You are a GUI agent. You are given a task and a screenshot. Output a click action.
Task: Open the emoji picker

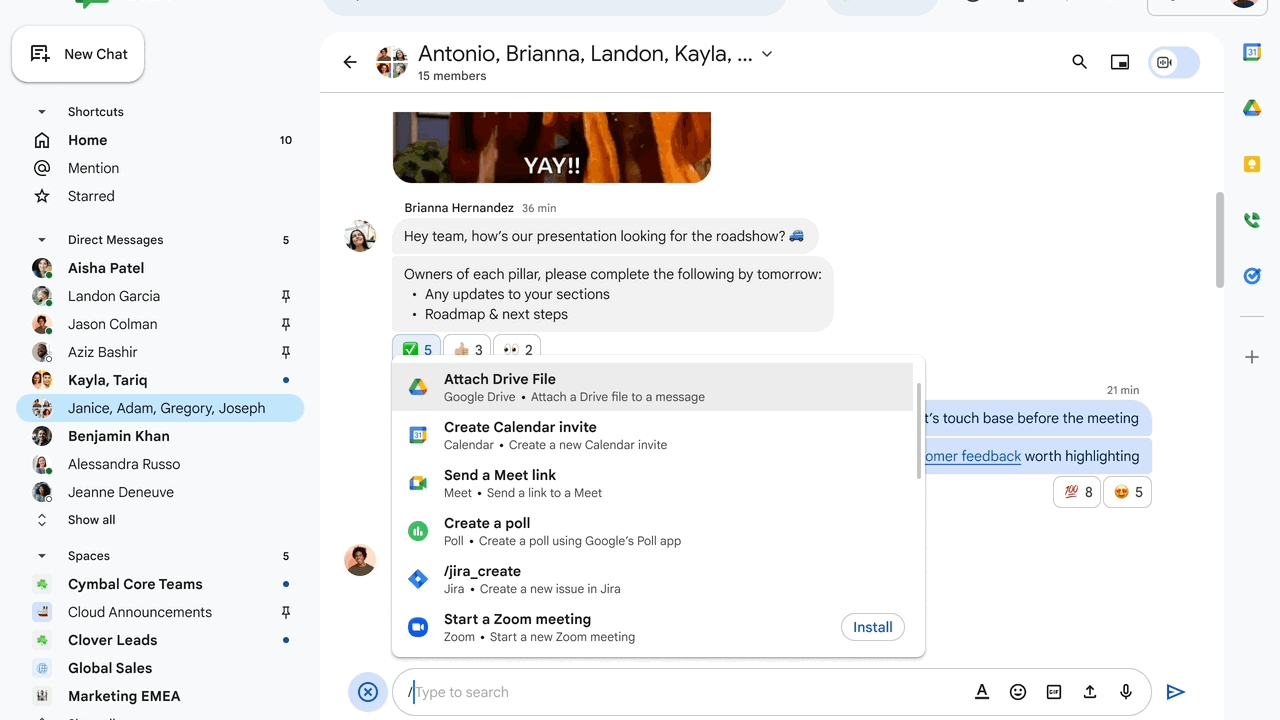[1018, 692]
